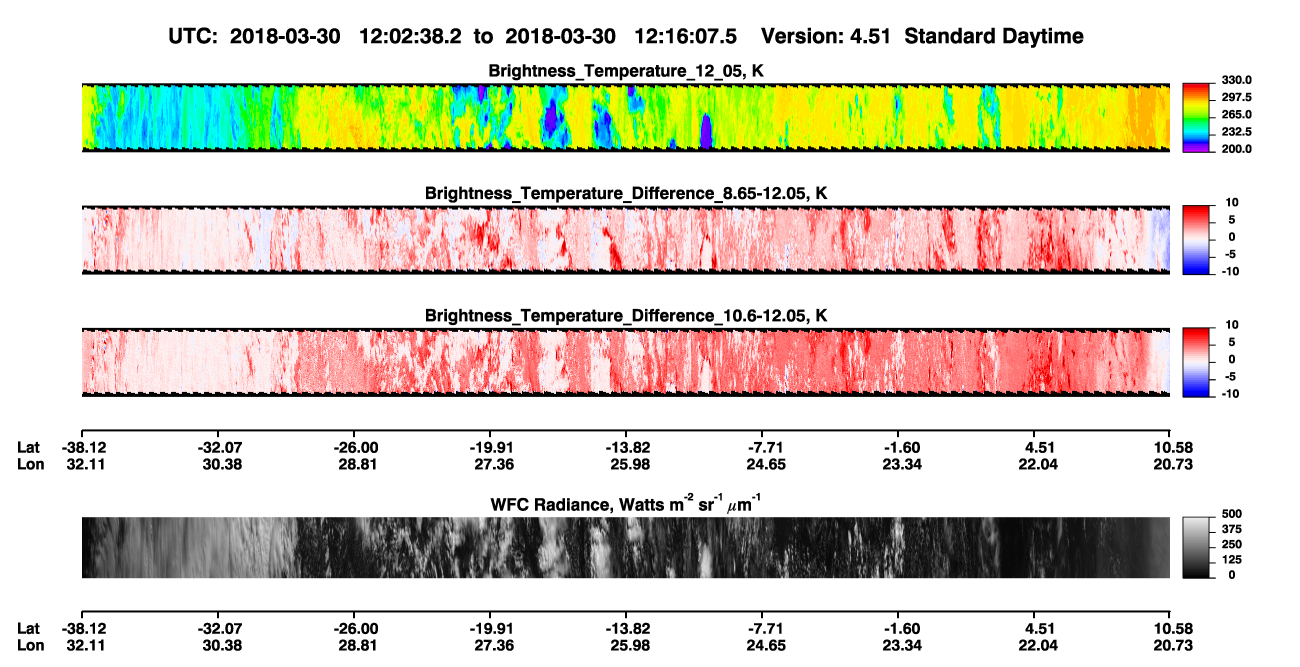This screenshot has width=1300, height=667.
Task: Select the WFC Radiance grayscale image strip
Action: tap(625, 547)
